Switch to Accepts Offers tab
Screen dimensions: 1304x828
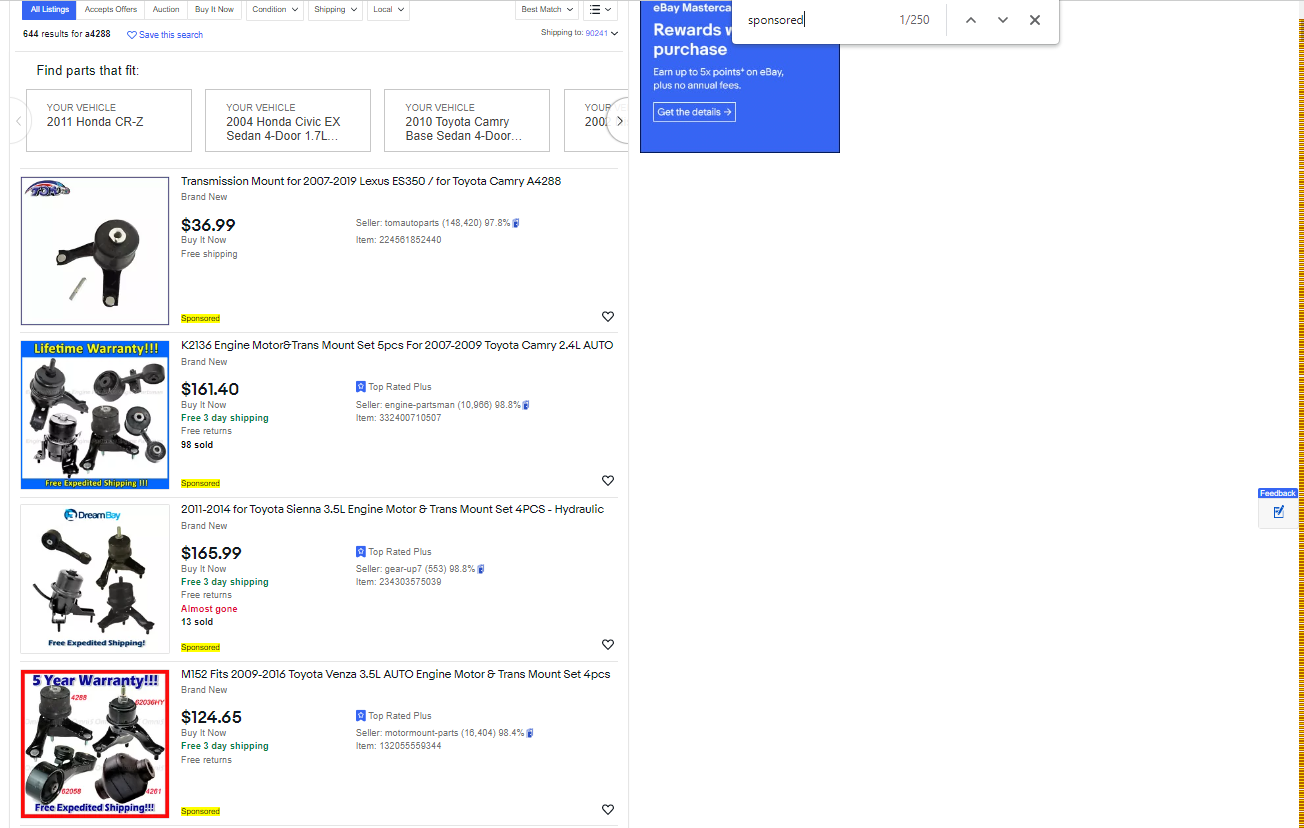111,10
